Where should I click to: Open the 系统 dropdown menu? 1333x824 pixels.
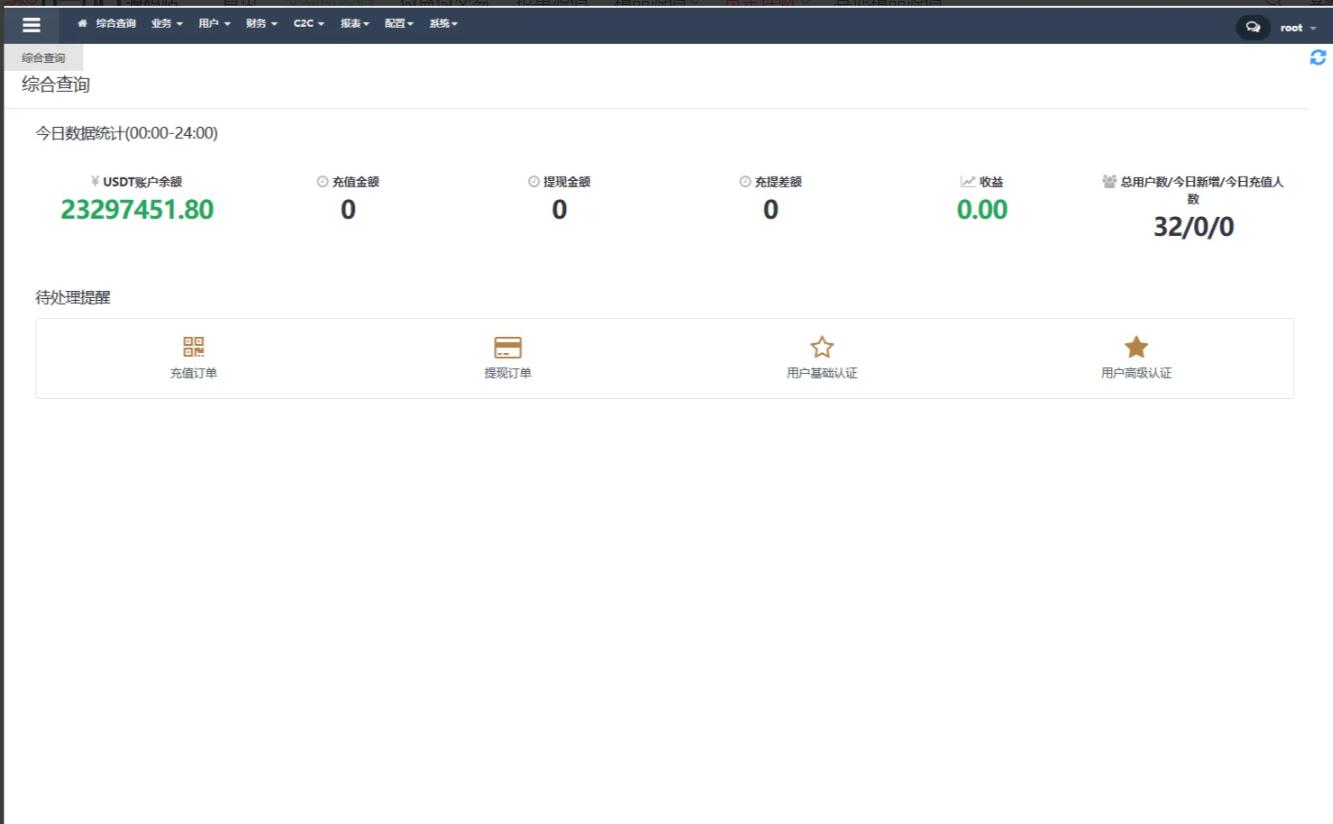pos(444,24)
